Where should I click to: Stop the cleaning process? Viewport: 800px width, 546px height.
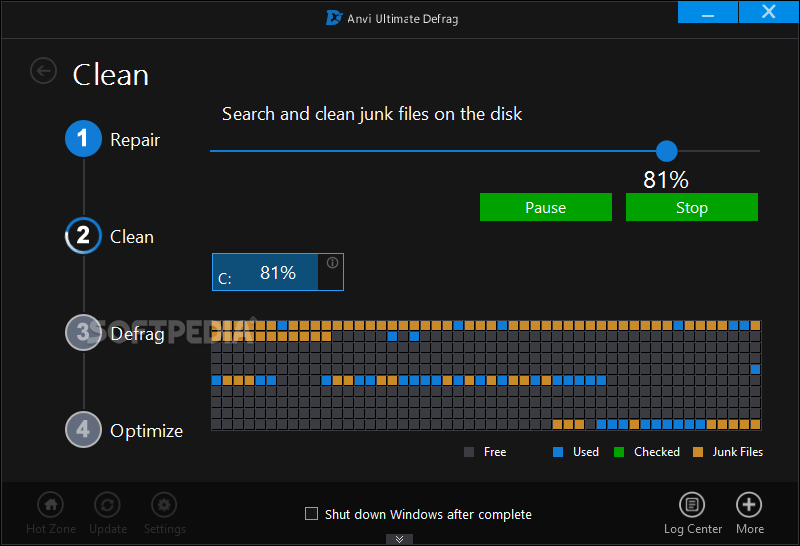pyautogui.click(x=691, y=207)
